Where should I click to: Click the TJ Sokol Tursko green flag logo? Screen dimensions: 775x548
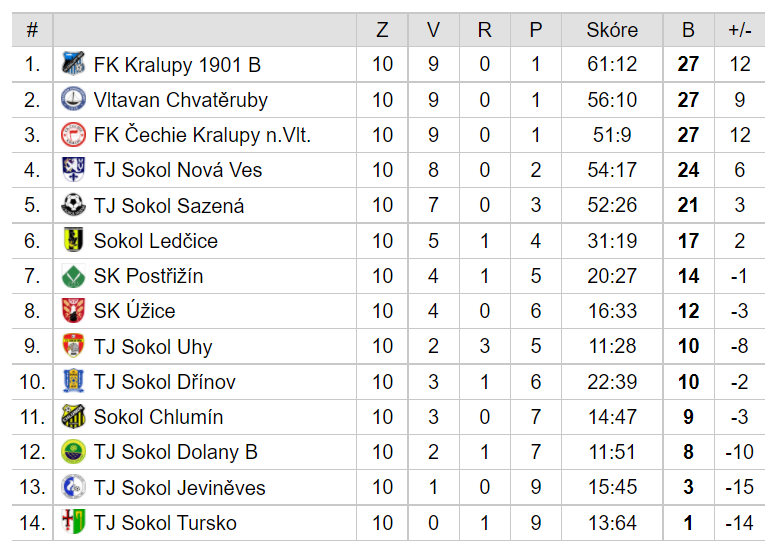[x=73, y=522]
